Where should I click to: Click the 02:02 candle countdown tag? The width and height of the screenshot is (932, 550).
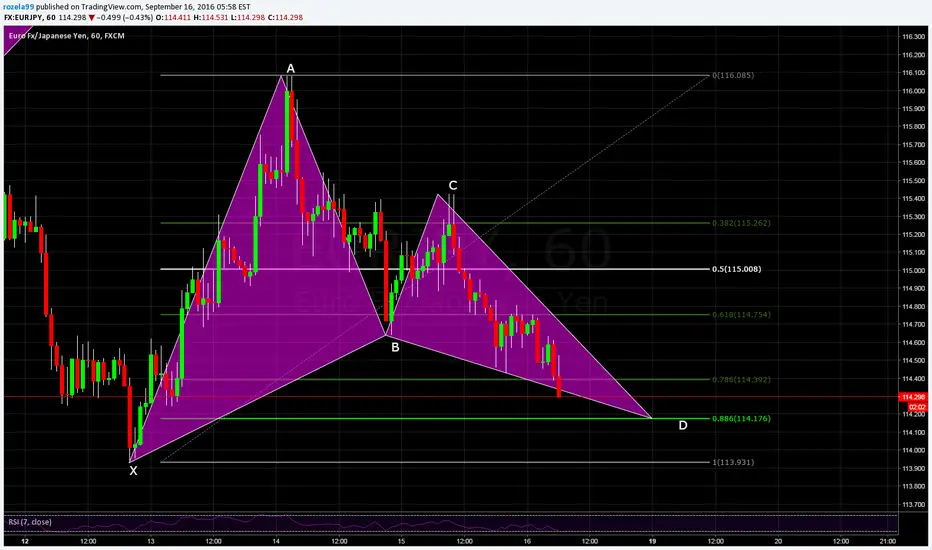tap(918, 407)
